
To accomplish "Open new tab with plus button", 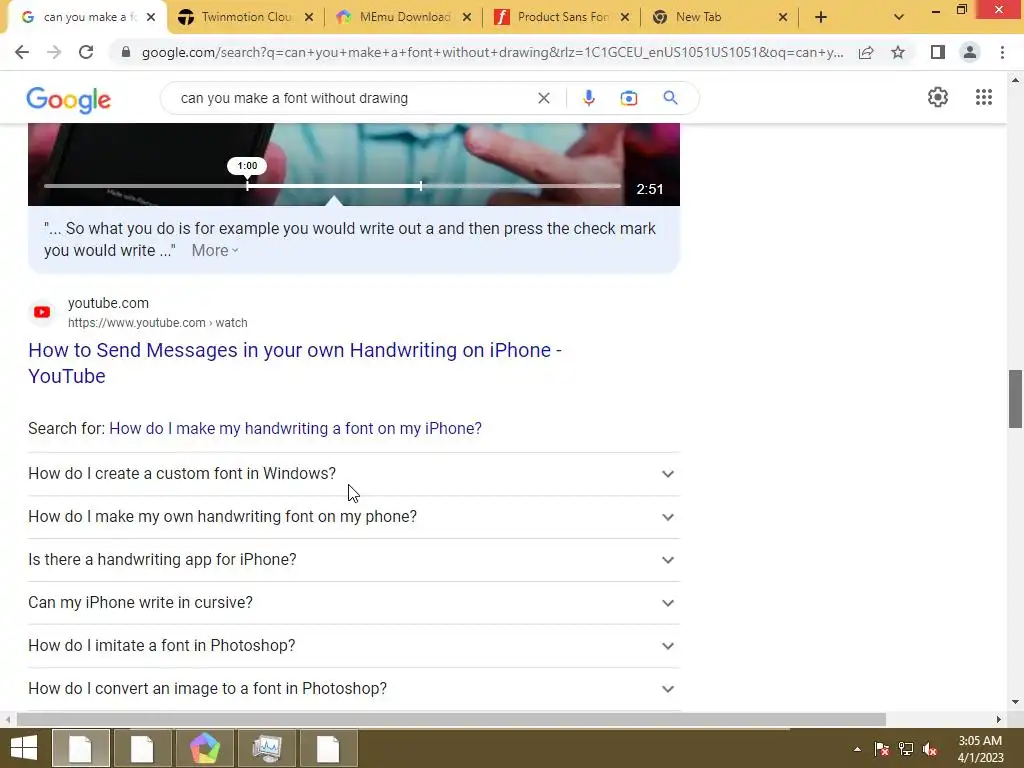I will (x=821, y=17).
